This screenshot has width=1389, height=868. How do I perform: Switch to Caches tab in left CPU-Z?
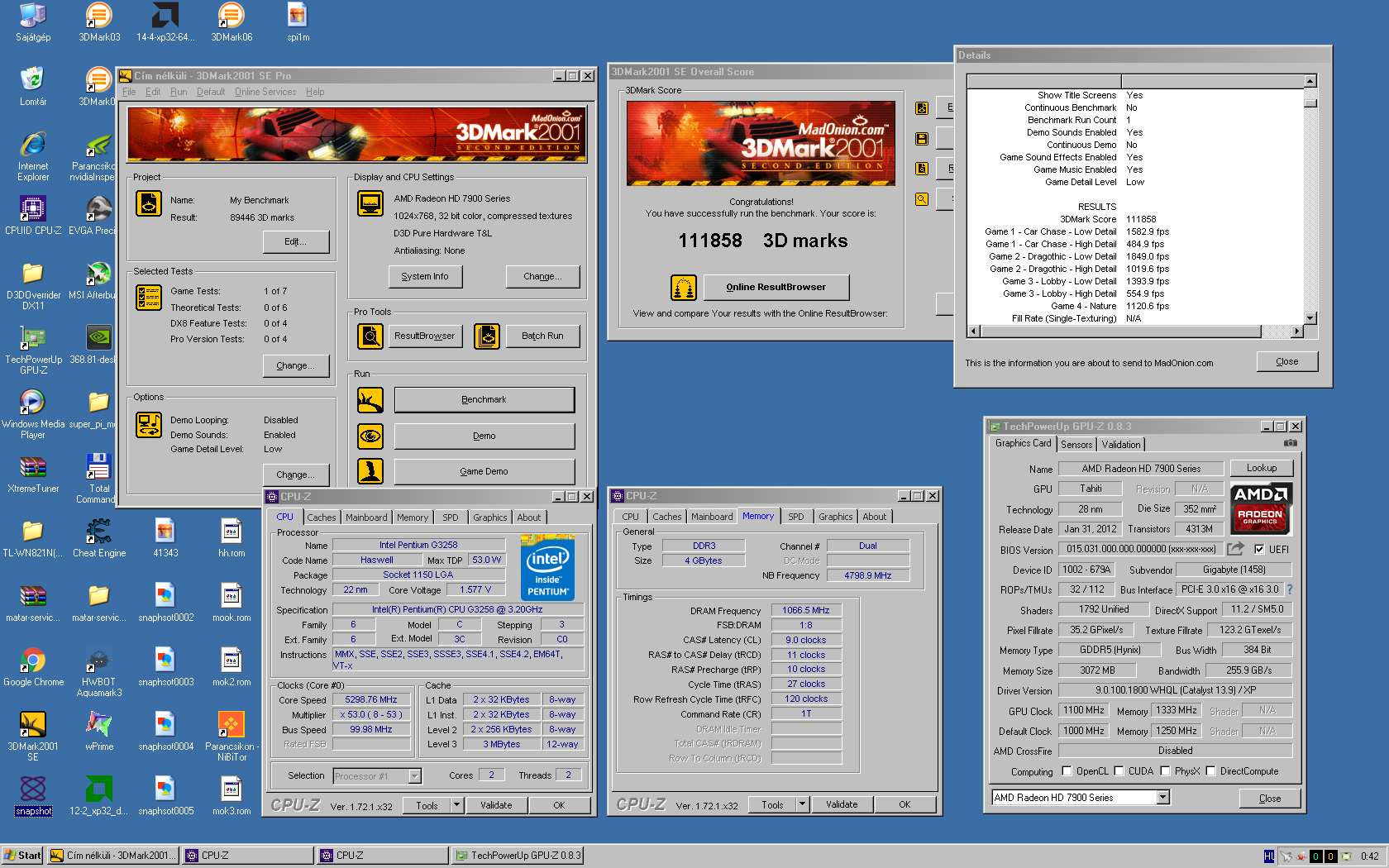pos(322,517)
